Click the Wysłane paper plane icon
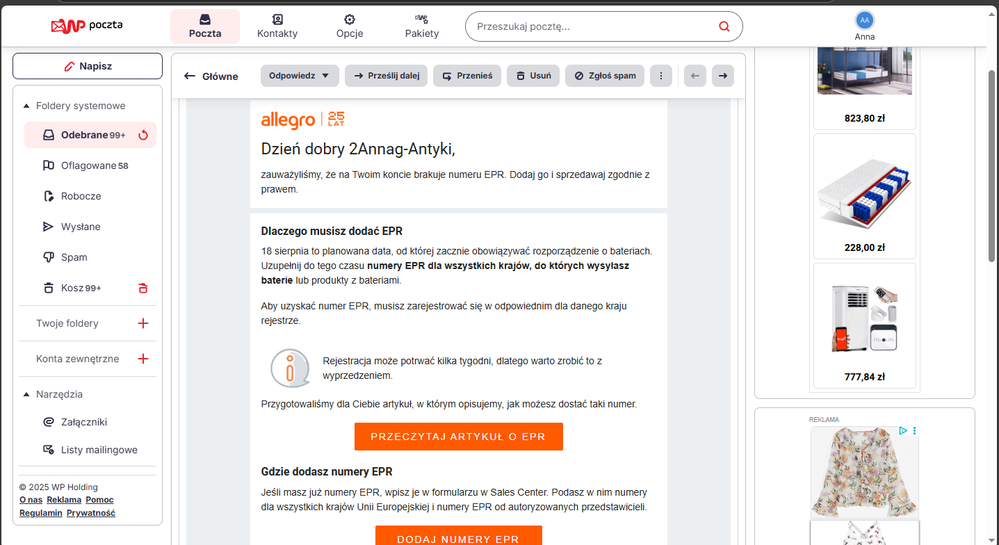The image size is (999, 545). 48,227
